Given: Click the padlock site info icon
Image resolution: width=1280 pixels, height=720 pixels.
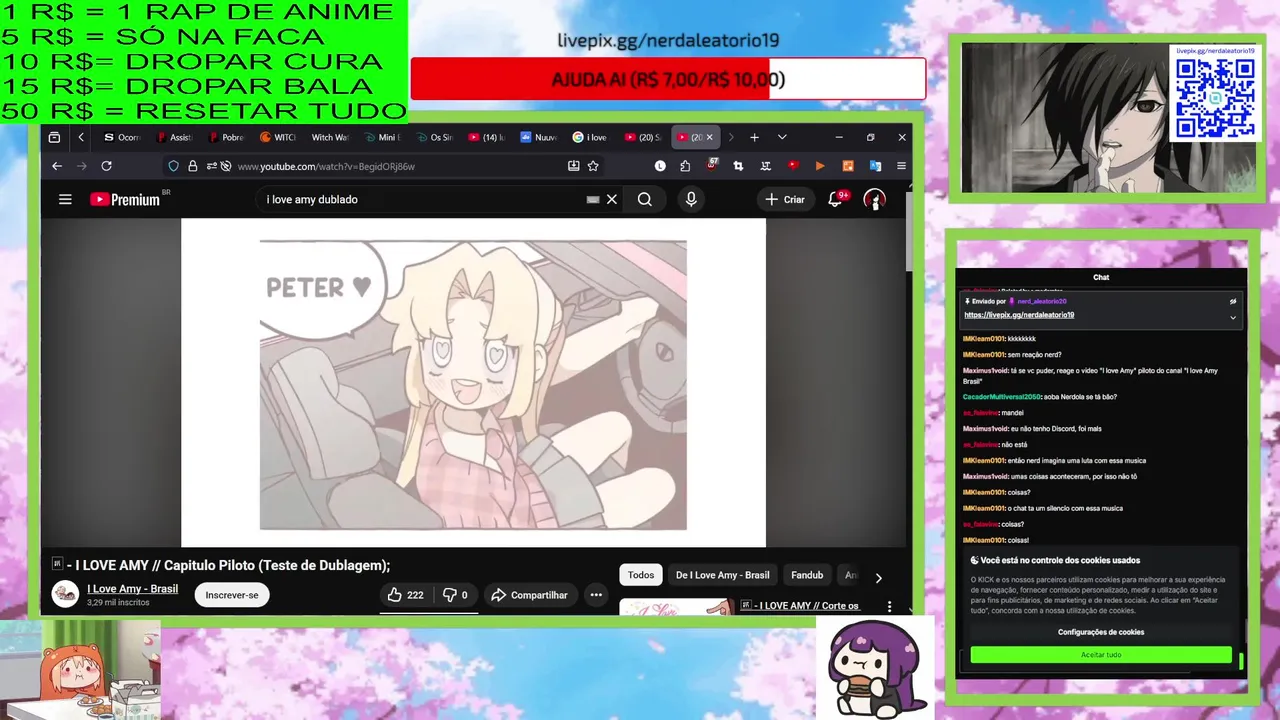Looking at the screenshot, I should click(192, 166).
